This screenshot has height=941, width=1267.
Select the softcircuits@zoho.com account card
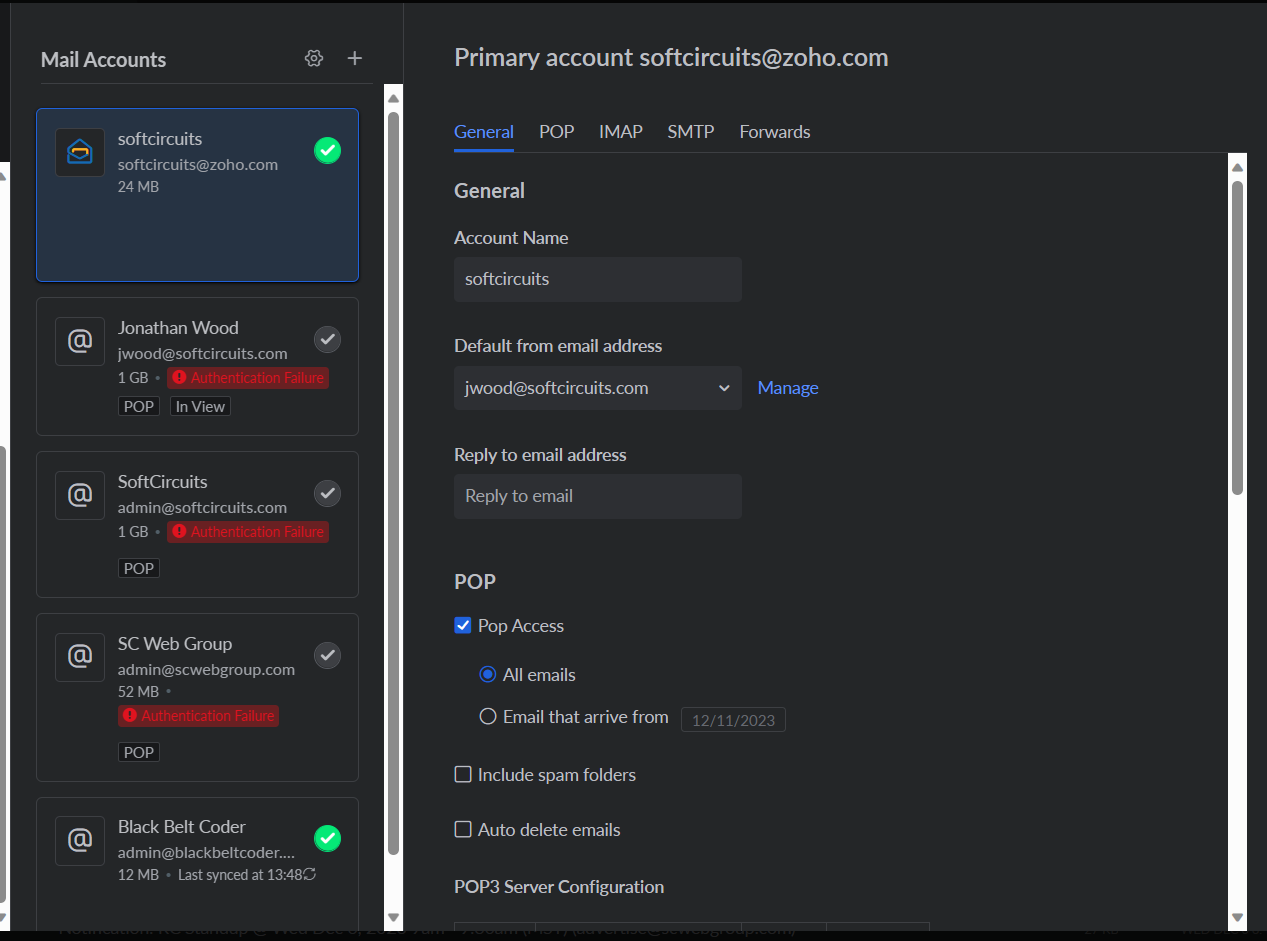(197, 195)
